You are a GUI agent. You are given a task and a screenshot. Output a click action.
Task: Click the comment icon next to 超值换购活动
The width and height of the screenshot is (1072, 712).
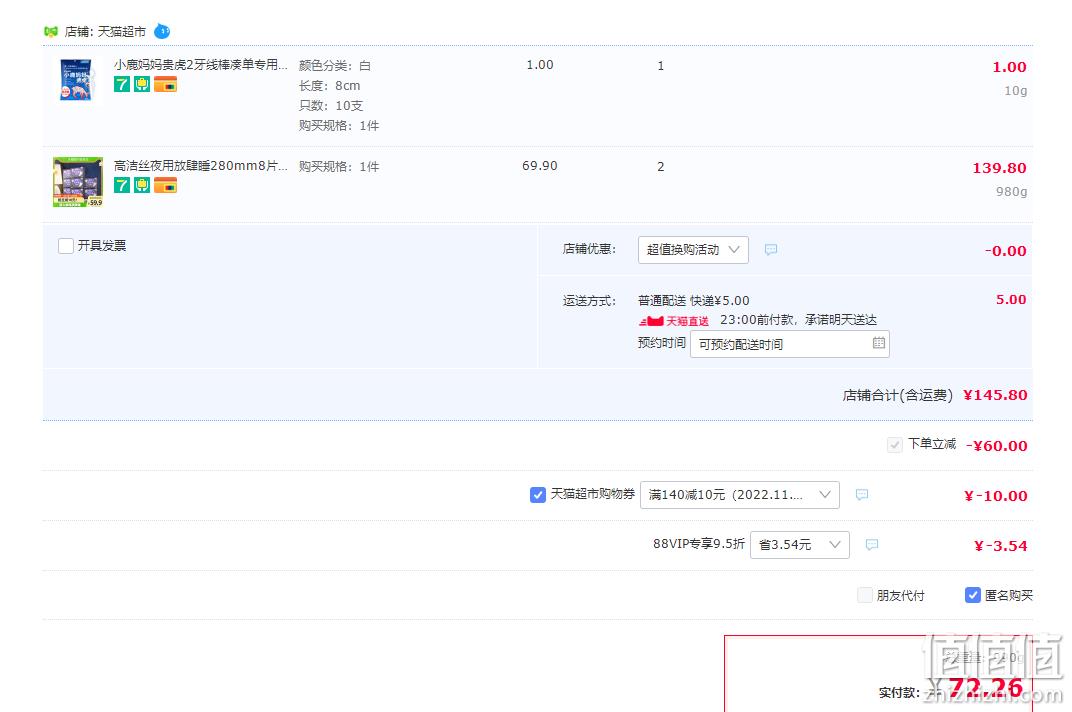click(770, 250)
